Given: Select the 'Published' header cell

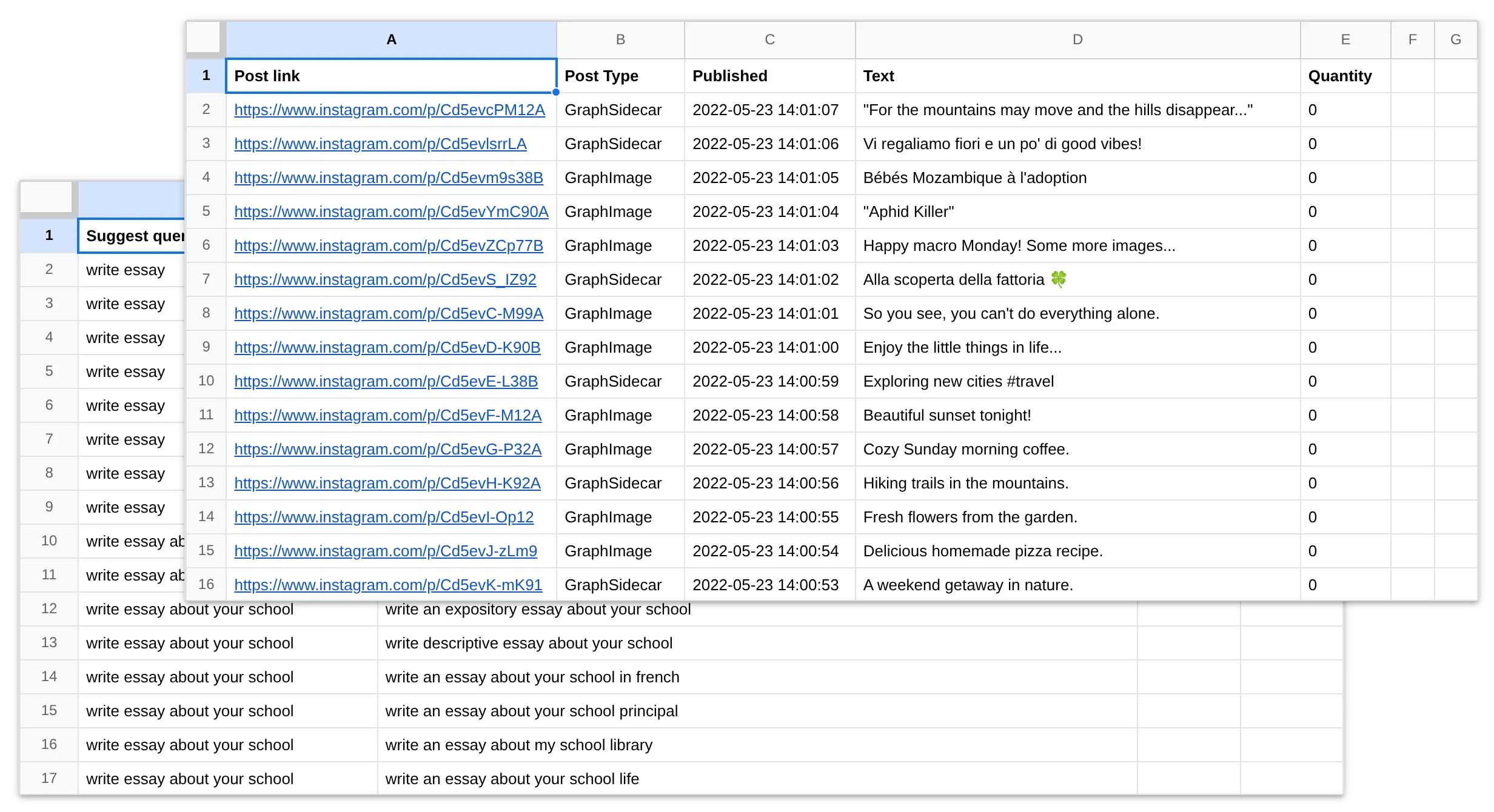Looking at the screenshot, I should pyautogui.click(x=769, y=76).
